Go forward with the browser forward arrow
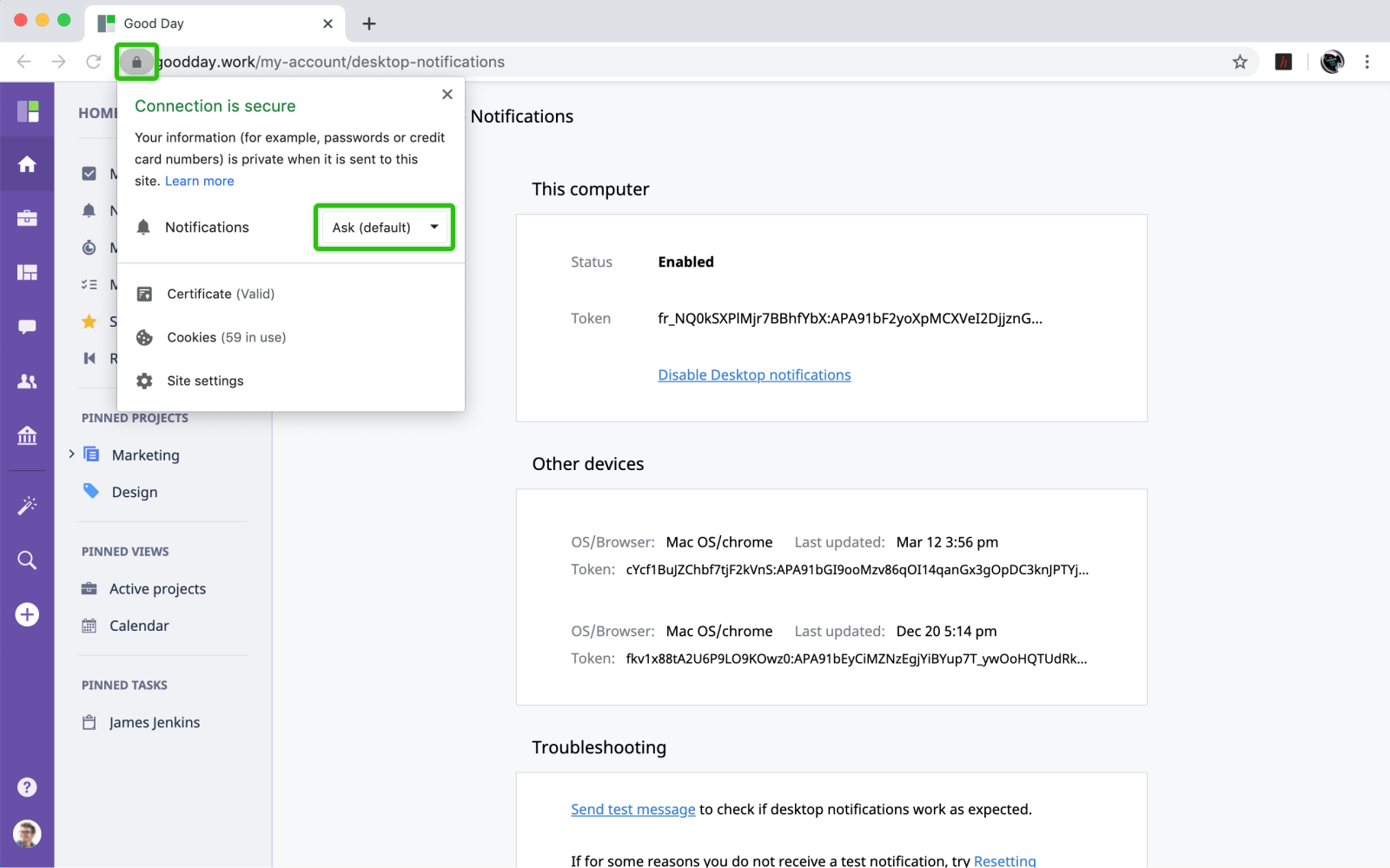 59,62
